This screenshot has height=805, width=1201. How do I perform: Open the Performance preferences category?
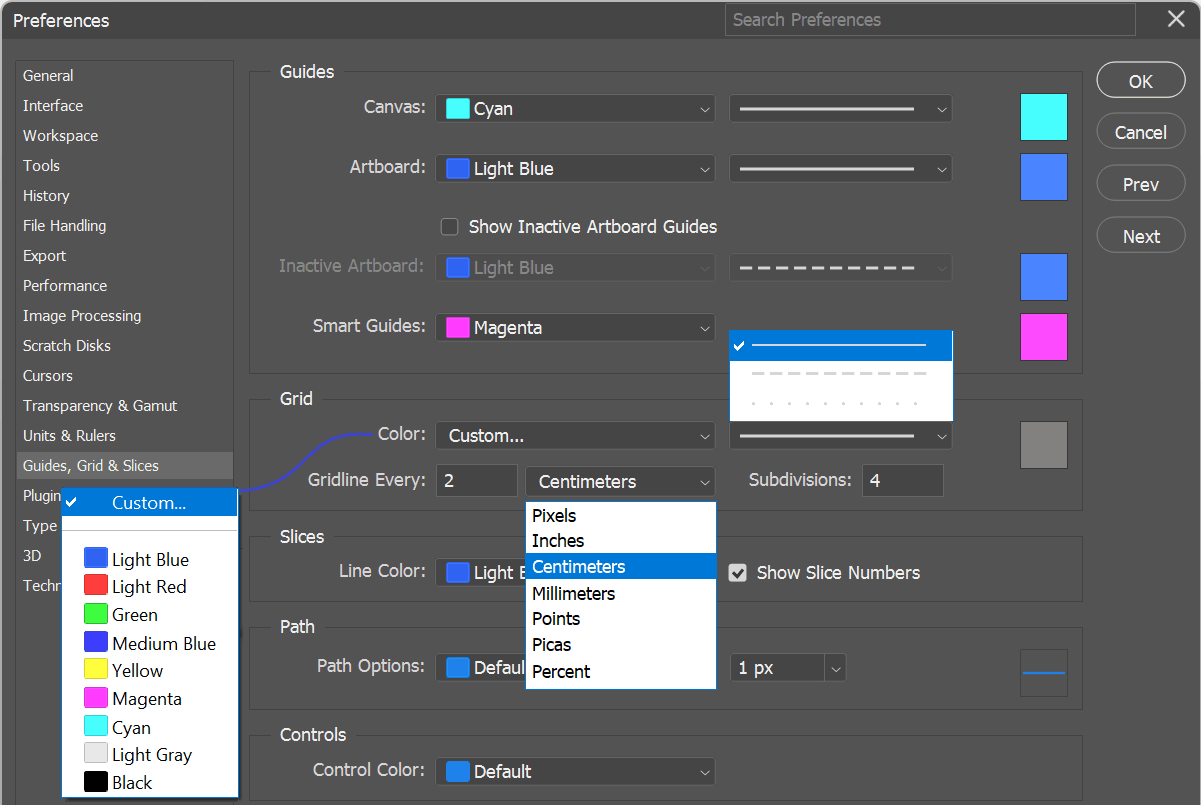pos(65,286)
